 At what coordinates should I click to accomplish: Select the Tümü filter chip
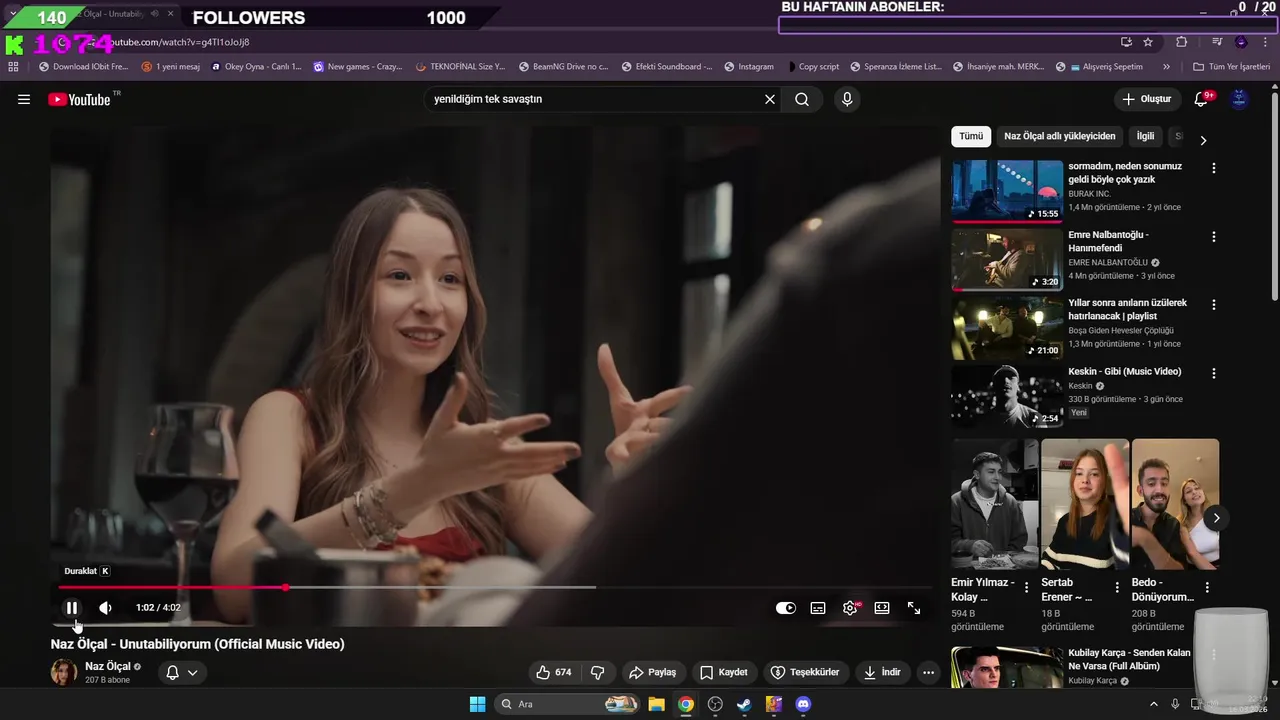tap(971, 136)
